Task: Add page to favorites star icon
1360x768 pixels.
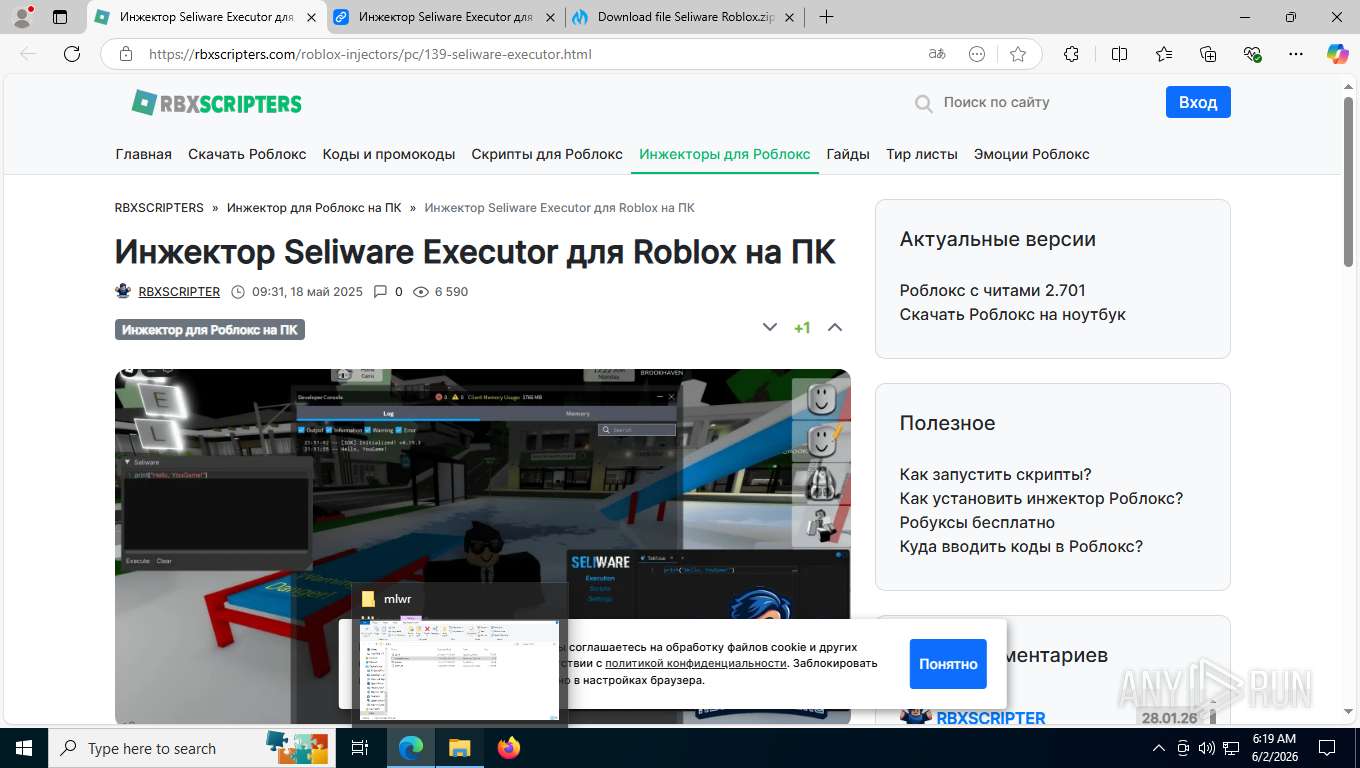Action: click(1018, 54)
